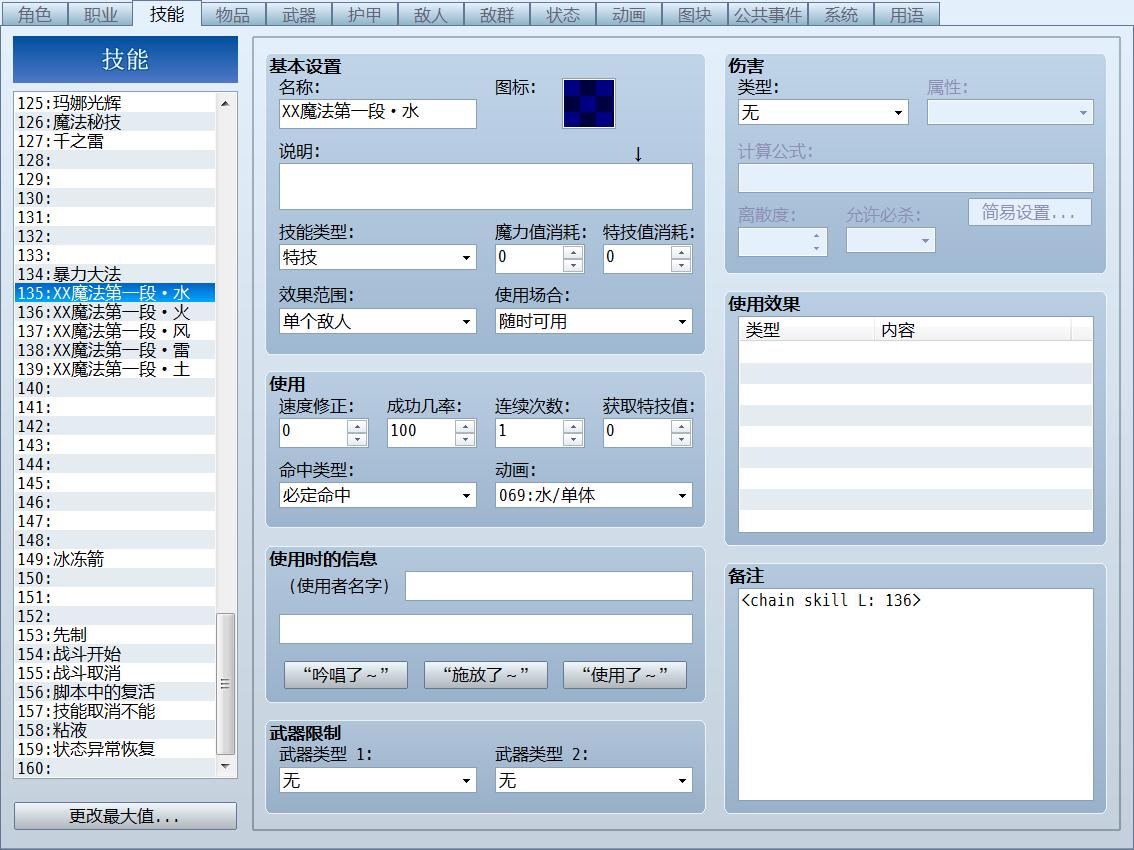
Task: Click the 速度修正 value field
Action: point(313,432)
